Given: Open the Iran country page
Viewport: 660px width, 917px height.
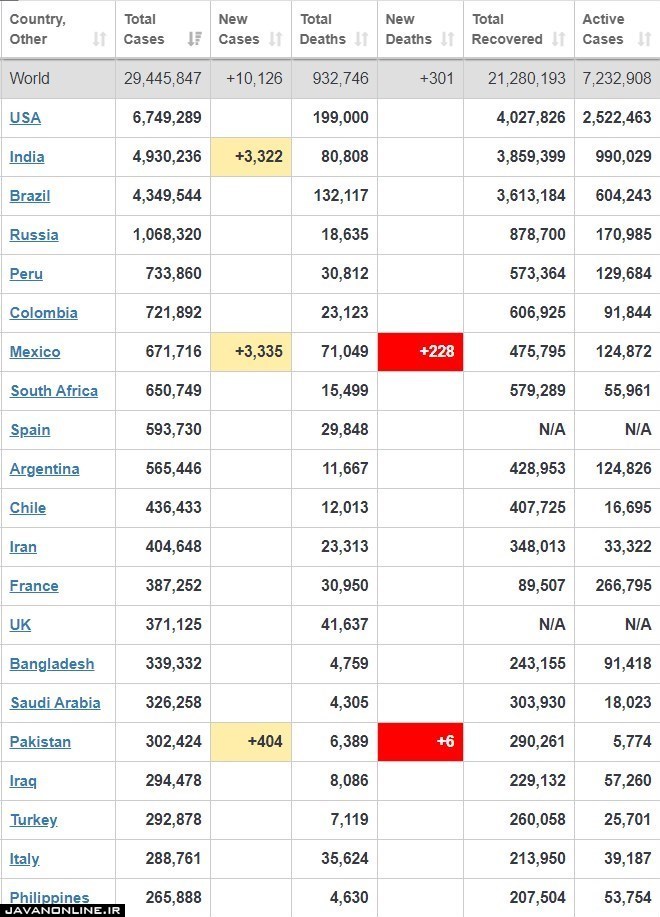Looking at the screenshot, I should tap(23, 547).
